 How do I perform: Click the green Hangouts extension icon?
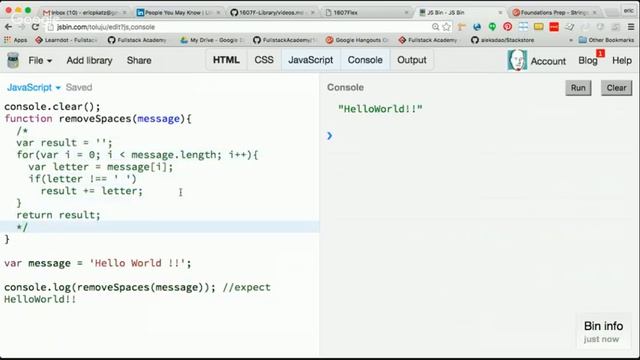point(492,27)
